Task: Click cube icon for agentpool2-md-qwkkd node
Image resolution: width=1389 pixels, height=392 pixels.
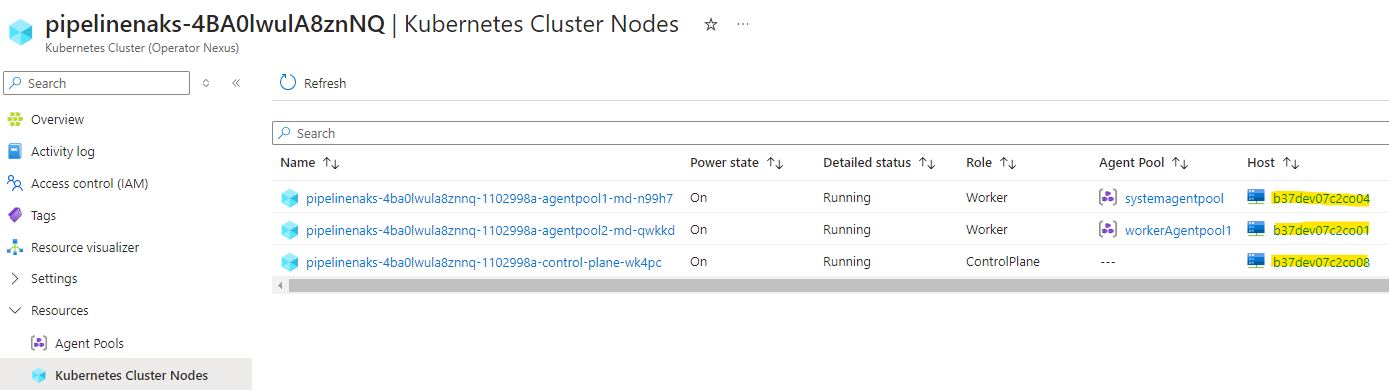Action: (x=289, y=230)
